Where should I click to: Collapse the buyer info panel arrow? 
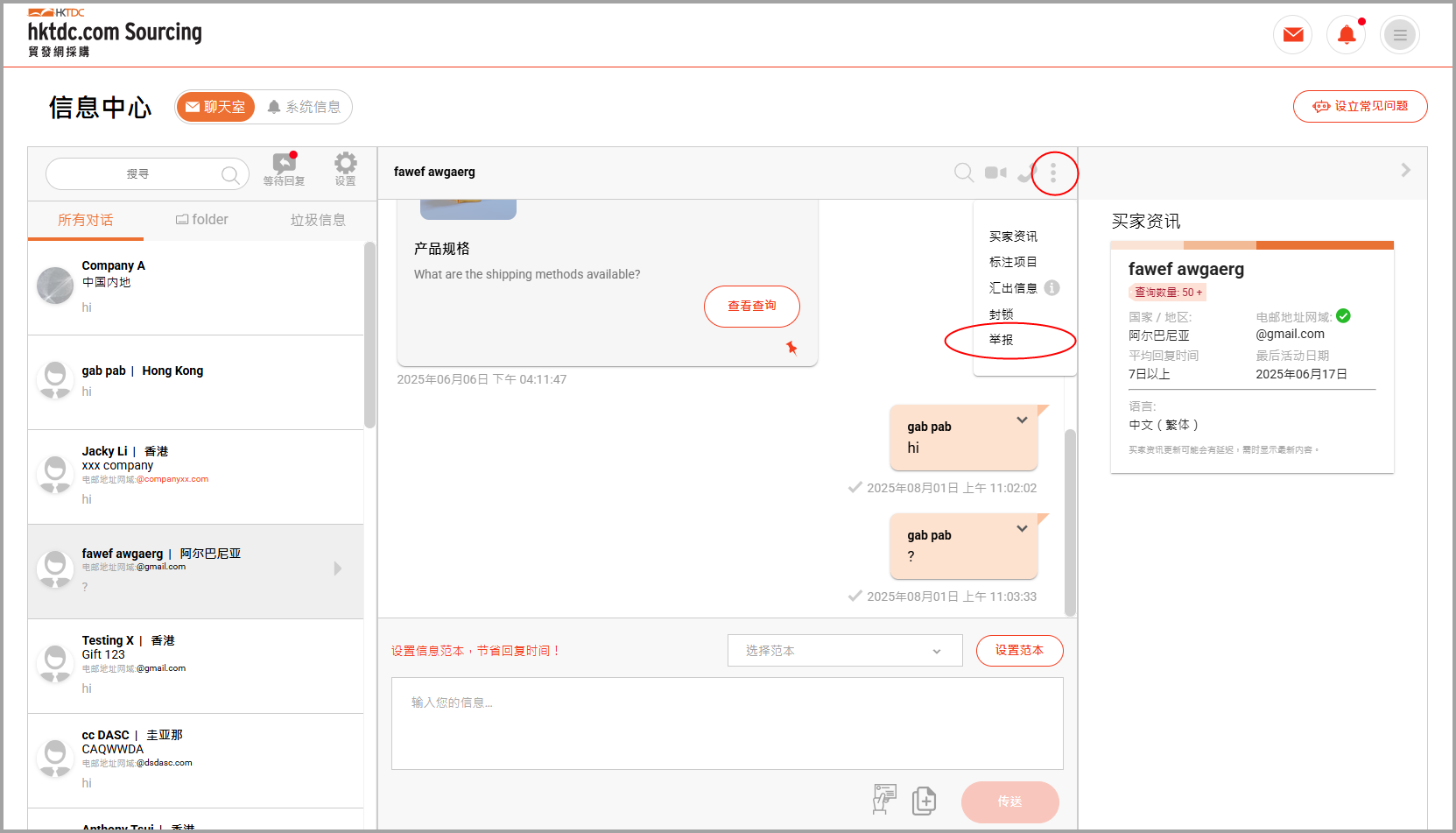1405,170
